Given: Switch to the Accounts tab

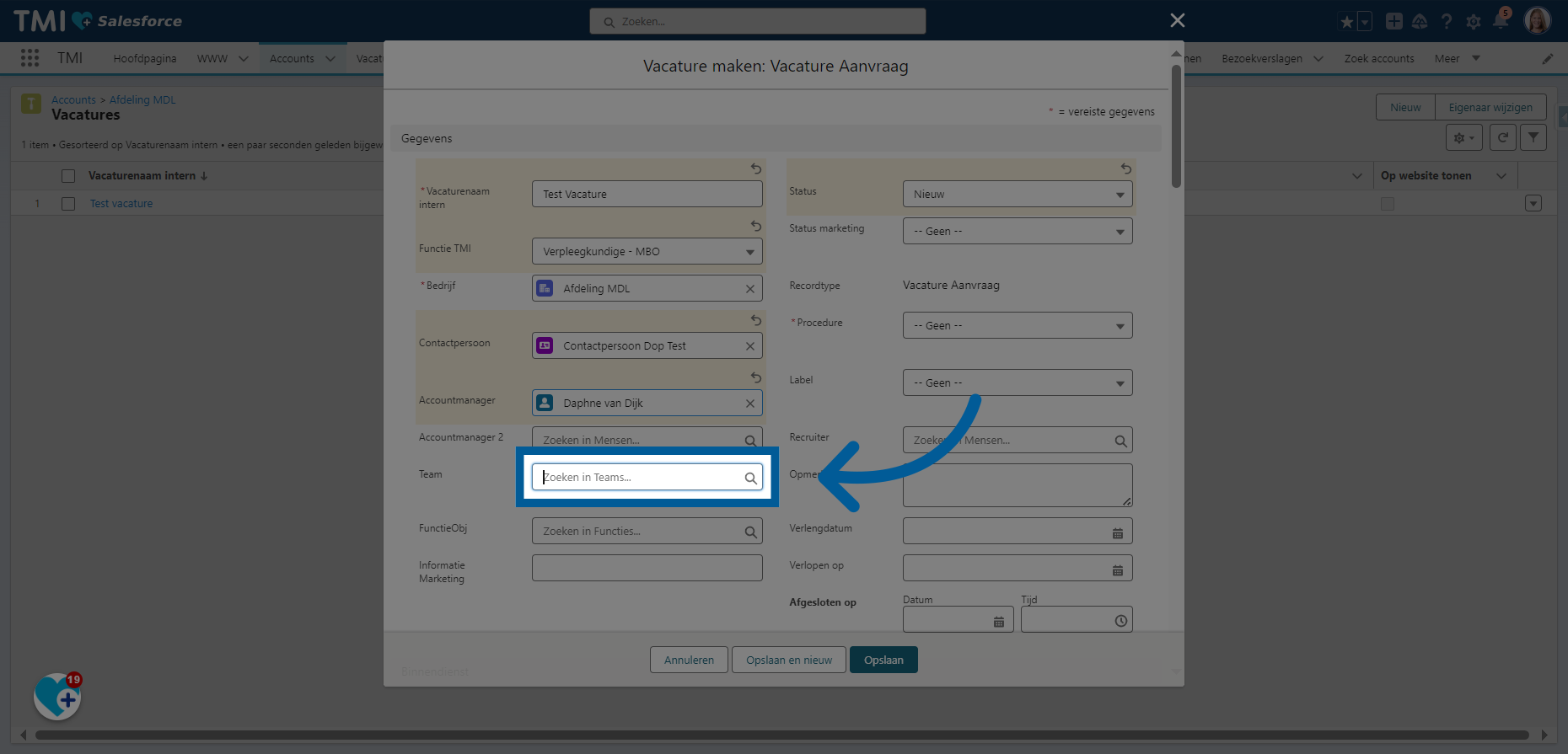Looking at the screenshot, I should click(x=292, y=59).
